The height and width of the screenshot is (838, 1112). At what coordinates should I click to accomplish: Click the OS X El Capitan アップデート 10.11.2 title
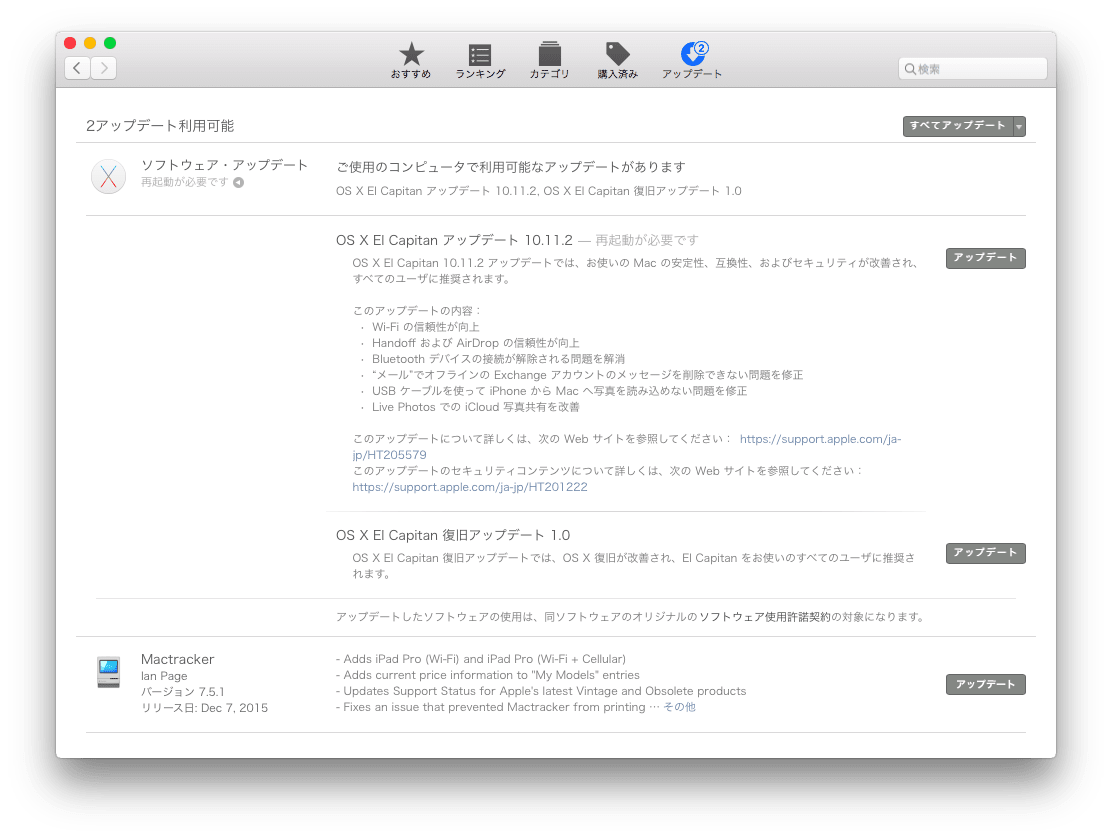[x=454, y=240]
